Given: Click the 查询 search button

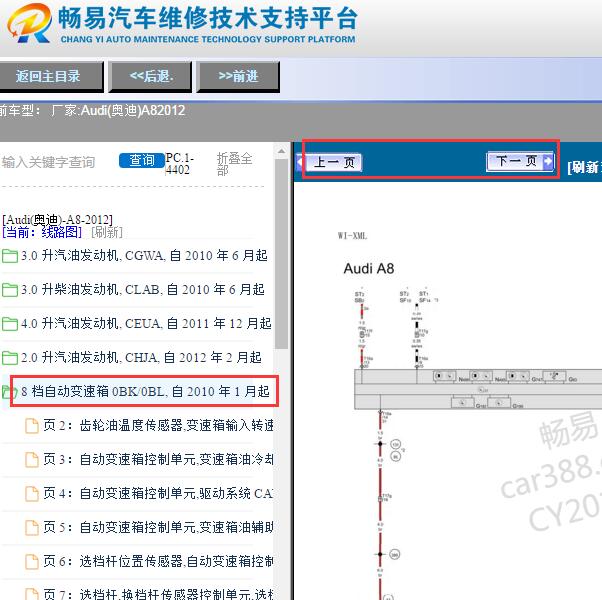Looking at the screenshot, I should pyautogui.click(x=142, y=160).
